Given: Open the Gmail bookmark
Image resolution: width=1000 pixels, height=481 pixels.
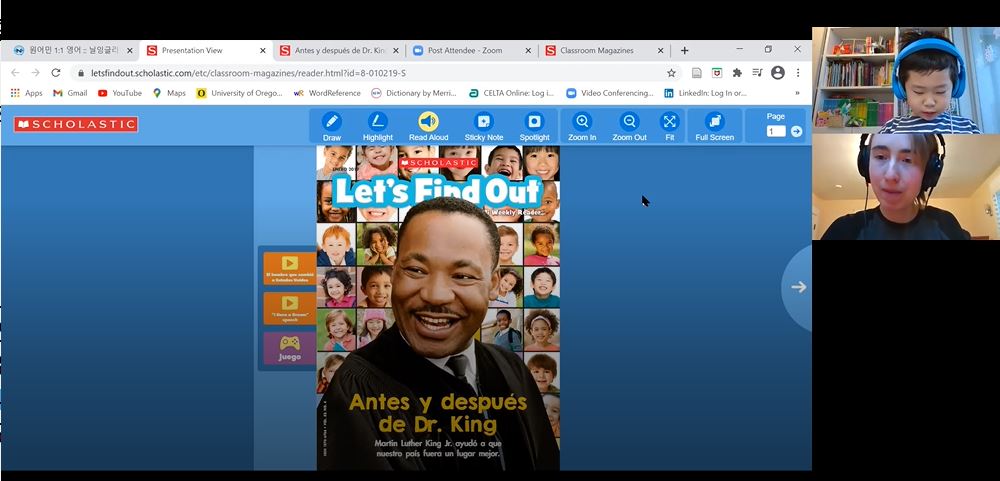Looking at the screenshot, I should (70, 93).
